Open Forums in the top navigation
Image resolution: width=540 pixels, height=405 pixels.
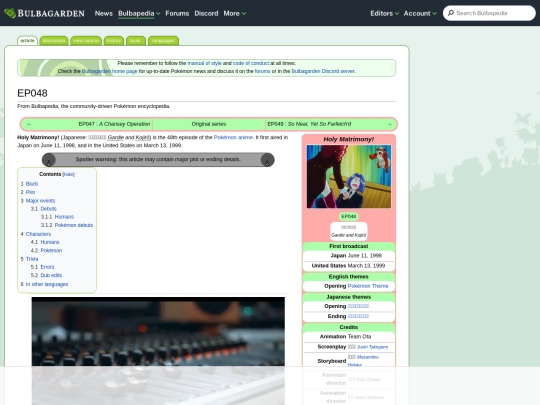click(x=177, y=13)
